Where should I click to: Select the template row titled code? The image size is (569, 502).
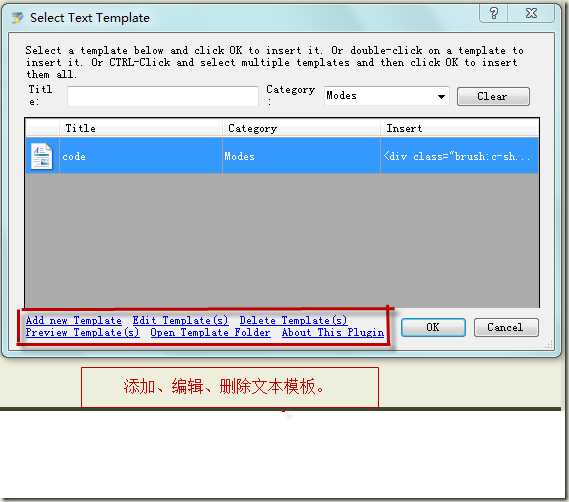click(282, 156)
